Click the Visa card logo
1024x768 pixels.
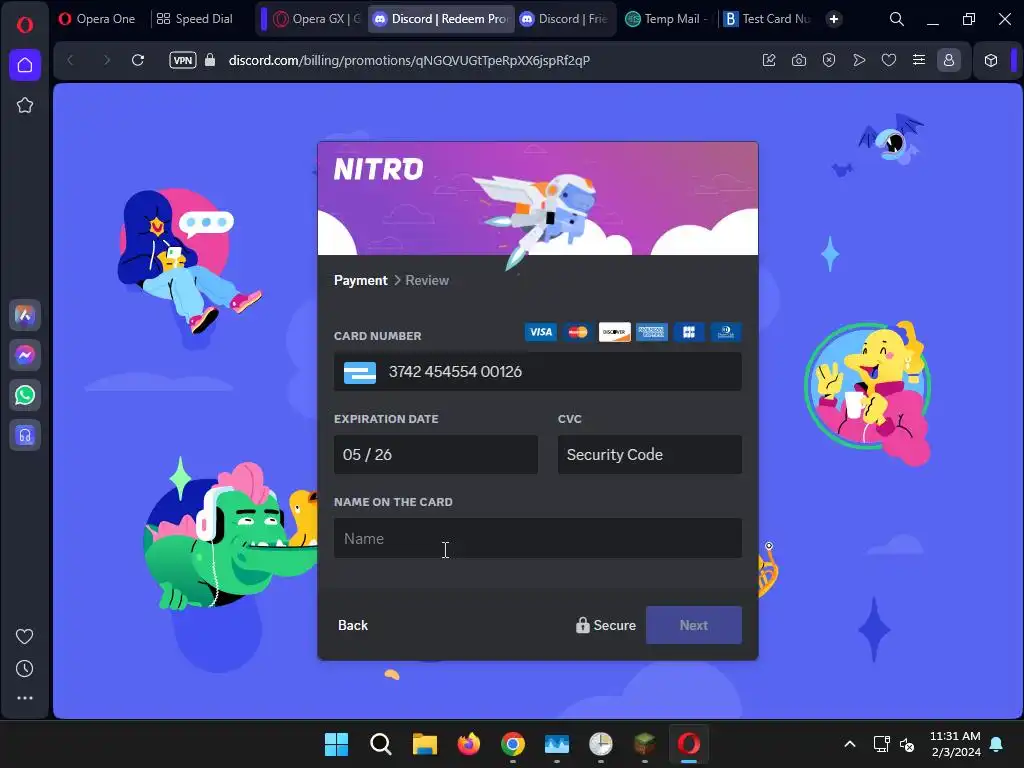[x=541, y=332]
